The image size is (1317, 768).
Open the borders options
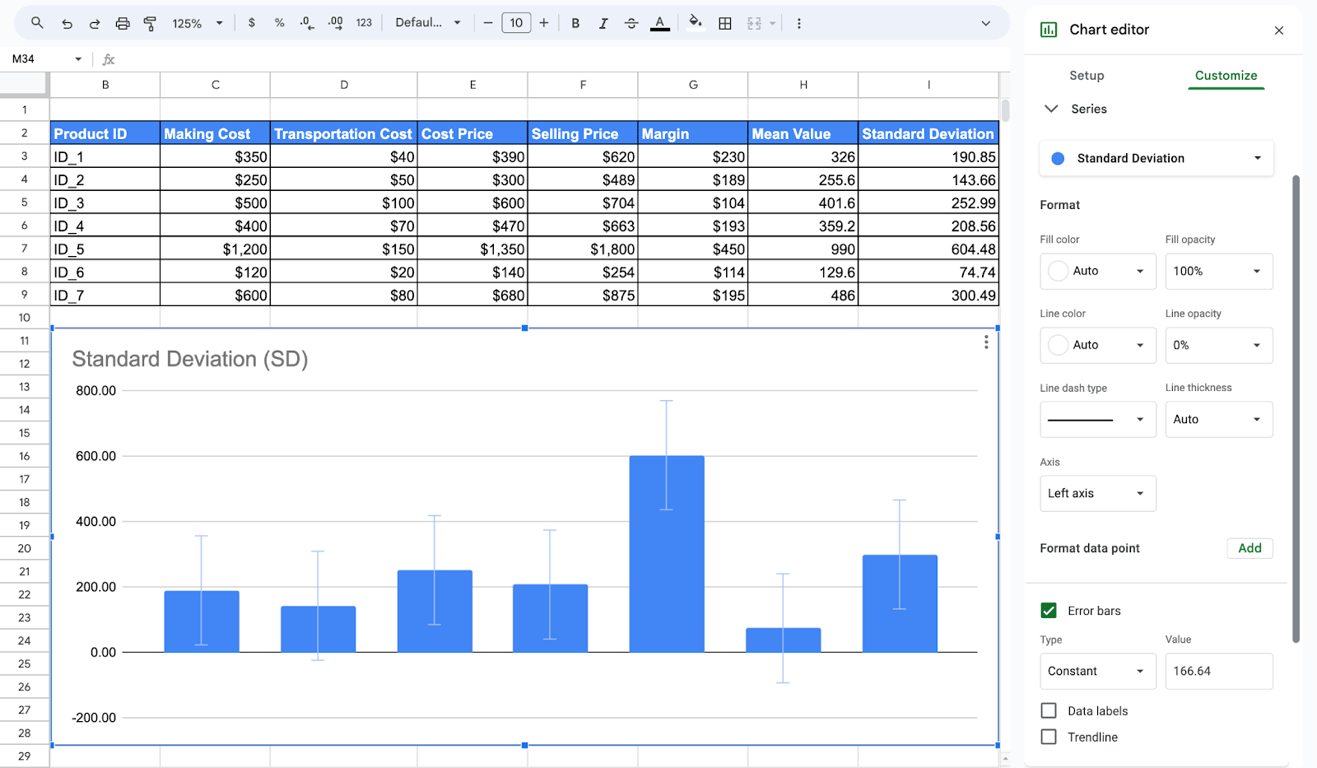725,23
